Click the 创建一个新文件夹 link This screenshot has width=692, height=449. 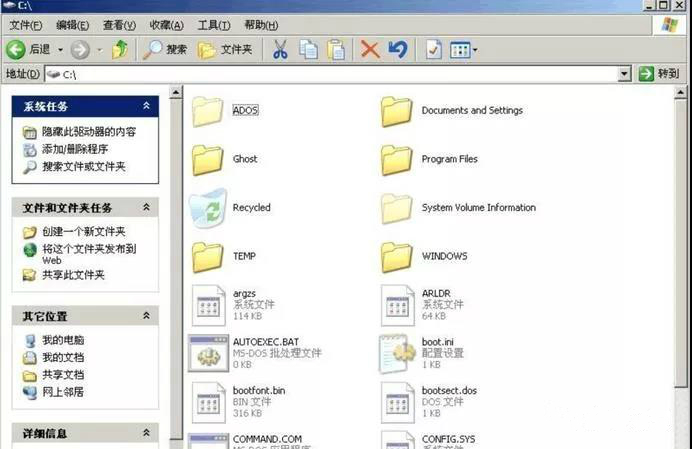click(x=83, y=232)
